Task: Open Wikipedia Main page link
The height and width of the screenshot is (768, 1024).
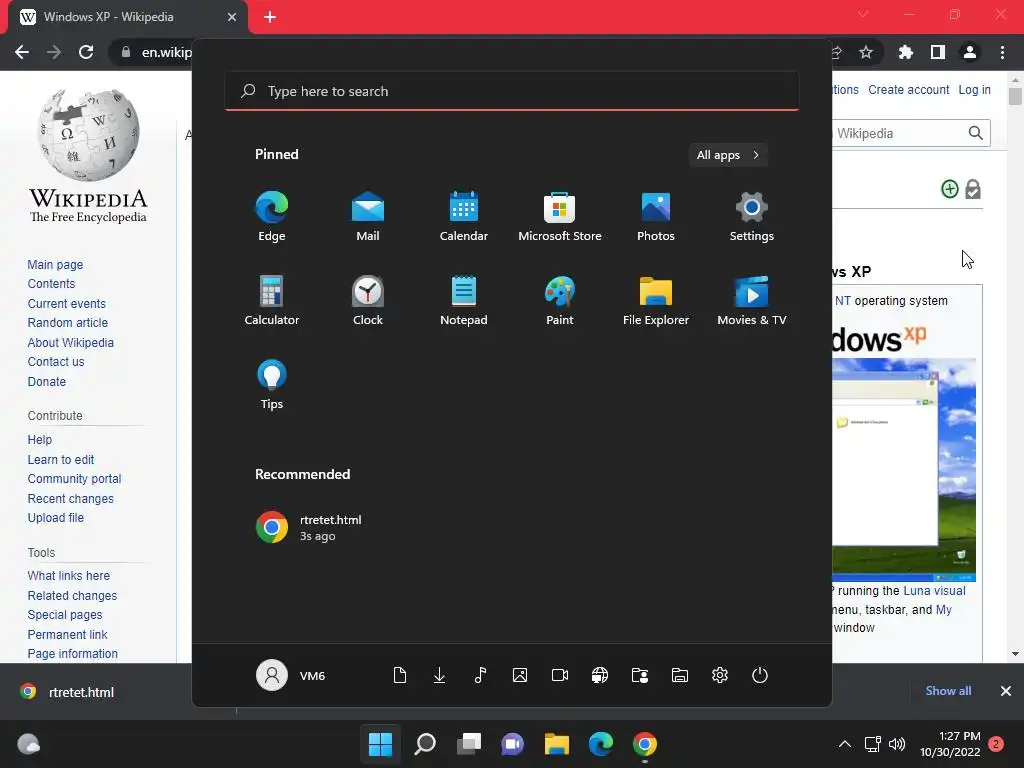Action: click(55, 264)
